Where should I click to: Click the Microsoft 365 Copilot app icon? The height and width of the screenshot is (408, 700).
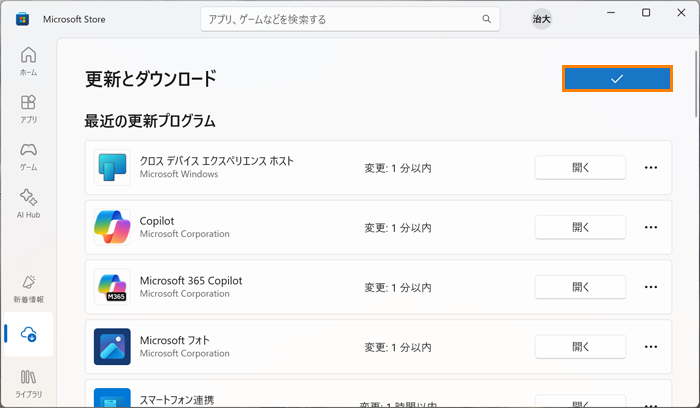point(112,287)
